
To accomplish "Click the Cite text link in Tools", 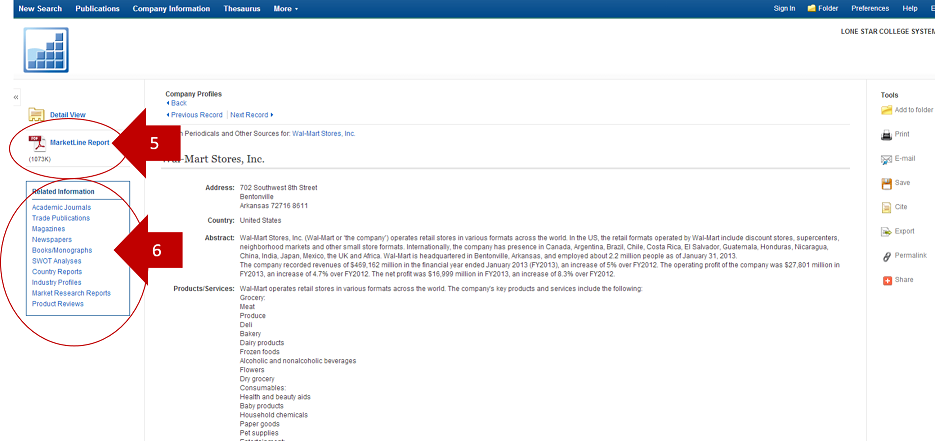I will (x=901, y=207).
